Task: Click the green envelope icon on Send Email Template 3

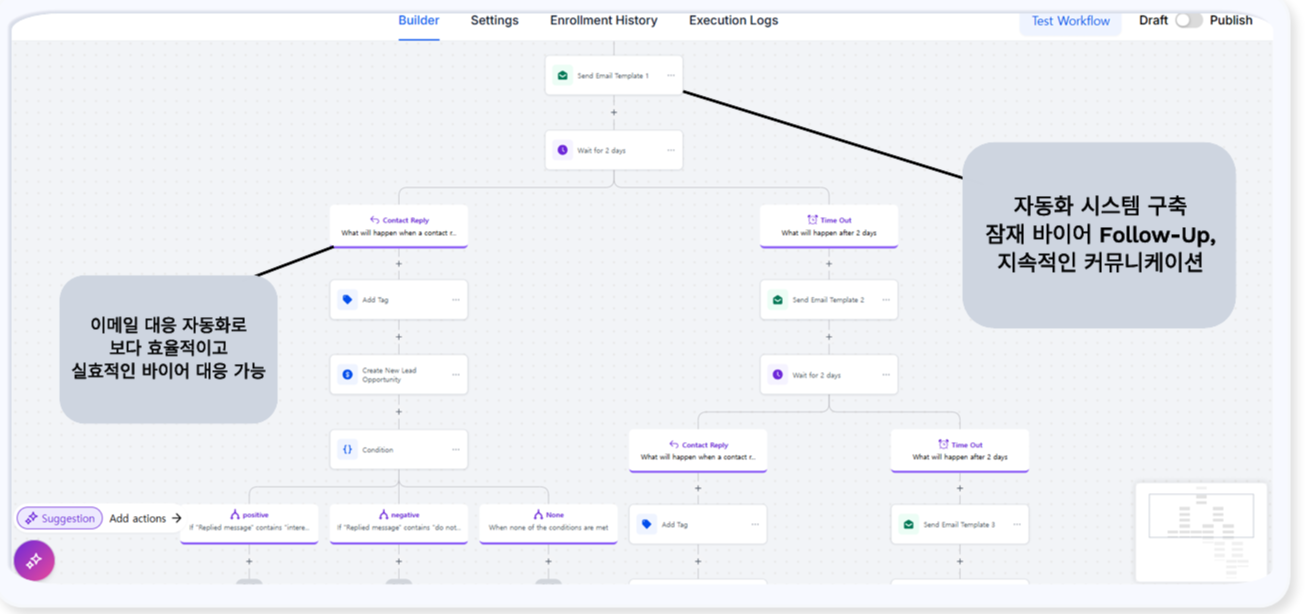Action: (908, 524)
